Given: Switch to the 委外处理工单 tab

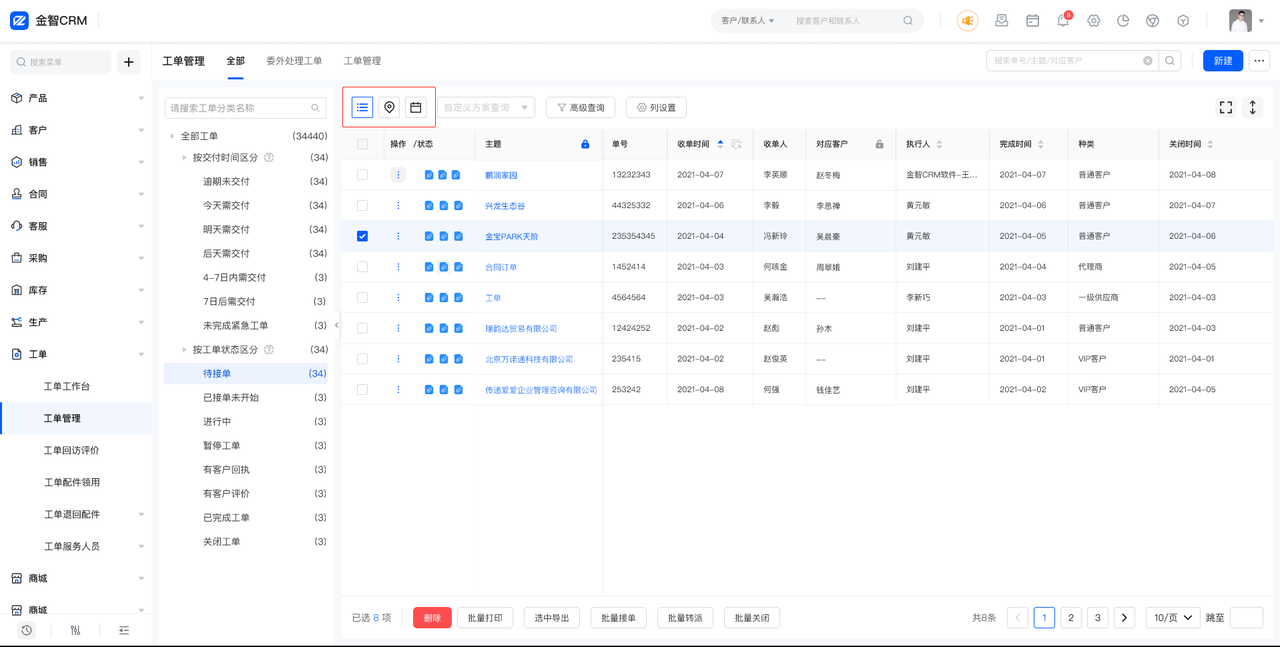Looking at the screenshot, I should tap(294, 61).
